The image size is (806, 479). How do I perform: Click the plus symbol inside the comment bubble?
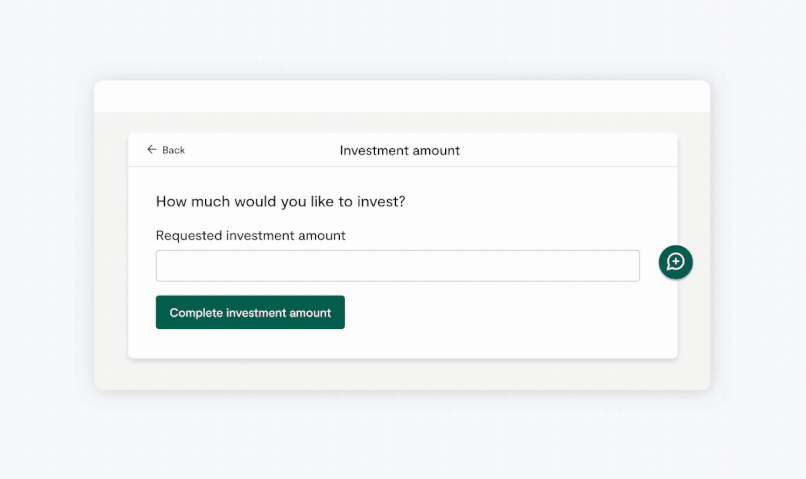(676, 262)
